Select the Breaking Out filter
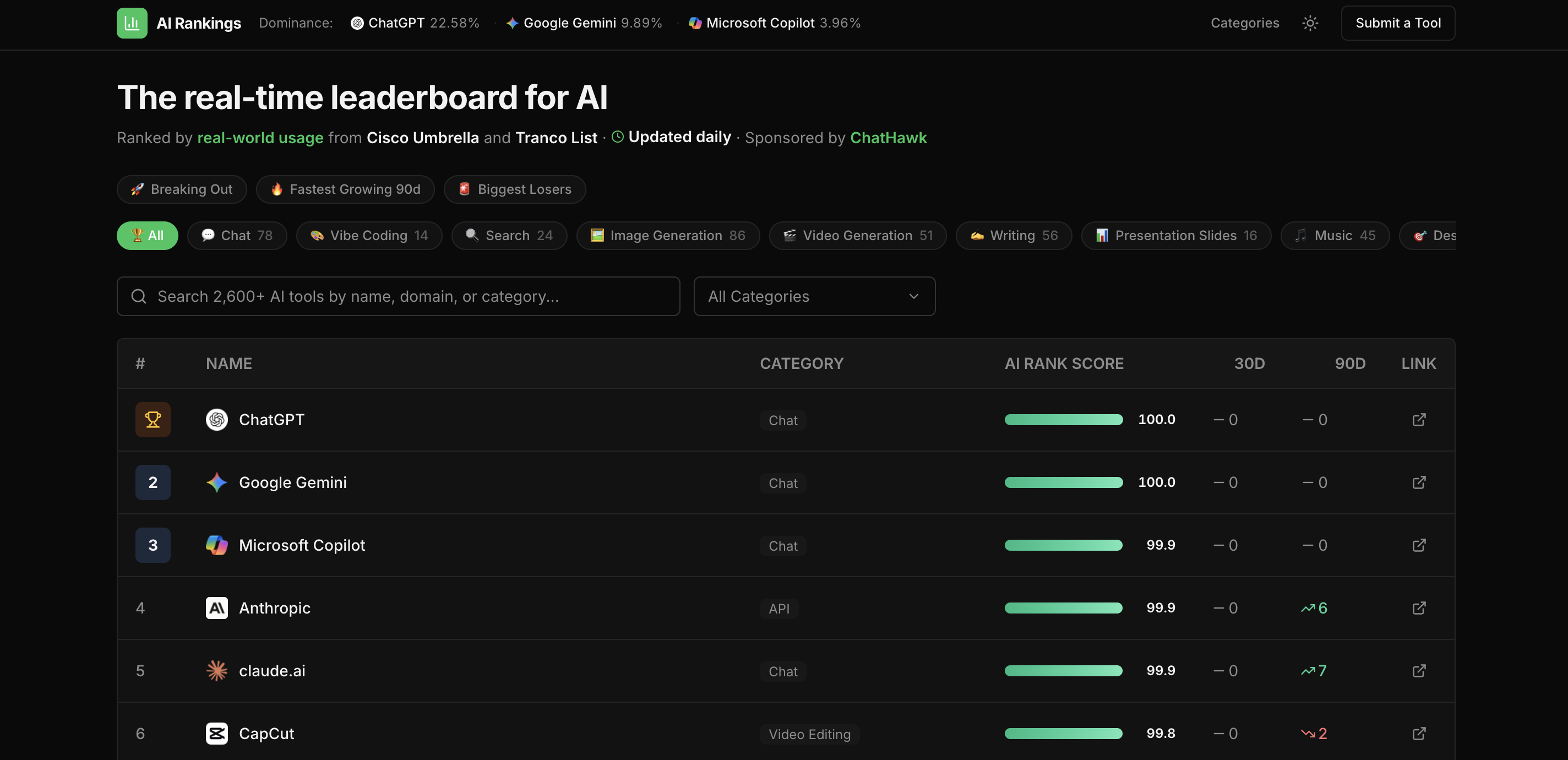Image resolution: width=1568 pixels, height=760 pixels. tap(181, 189)
